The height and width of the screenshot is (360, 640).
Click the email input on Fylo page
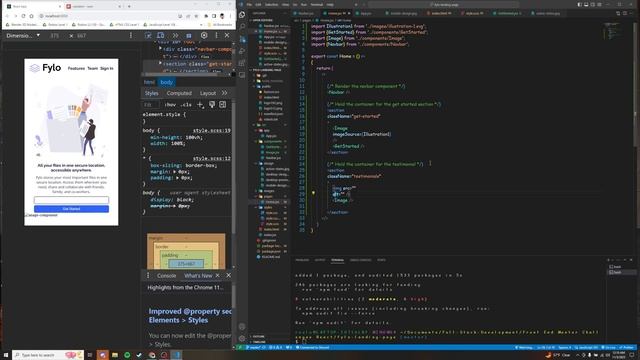tap(71, 200)
